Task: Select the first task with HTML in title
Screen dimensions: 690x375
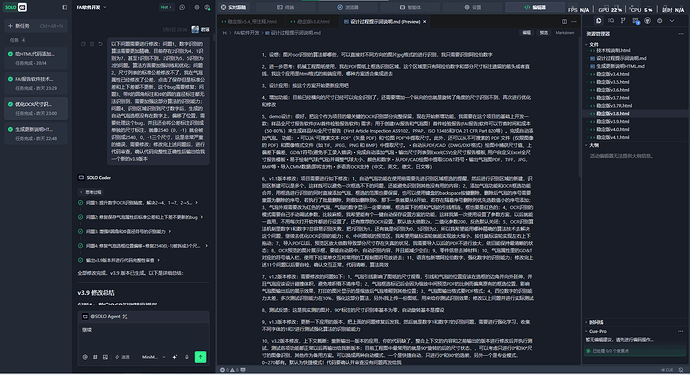Action: [36, 58]
